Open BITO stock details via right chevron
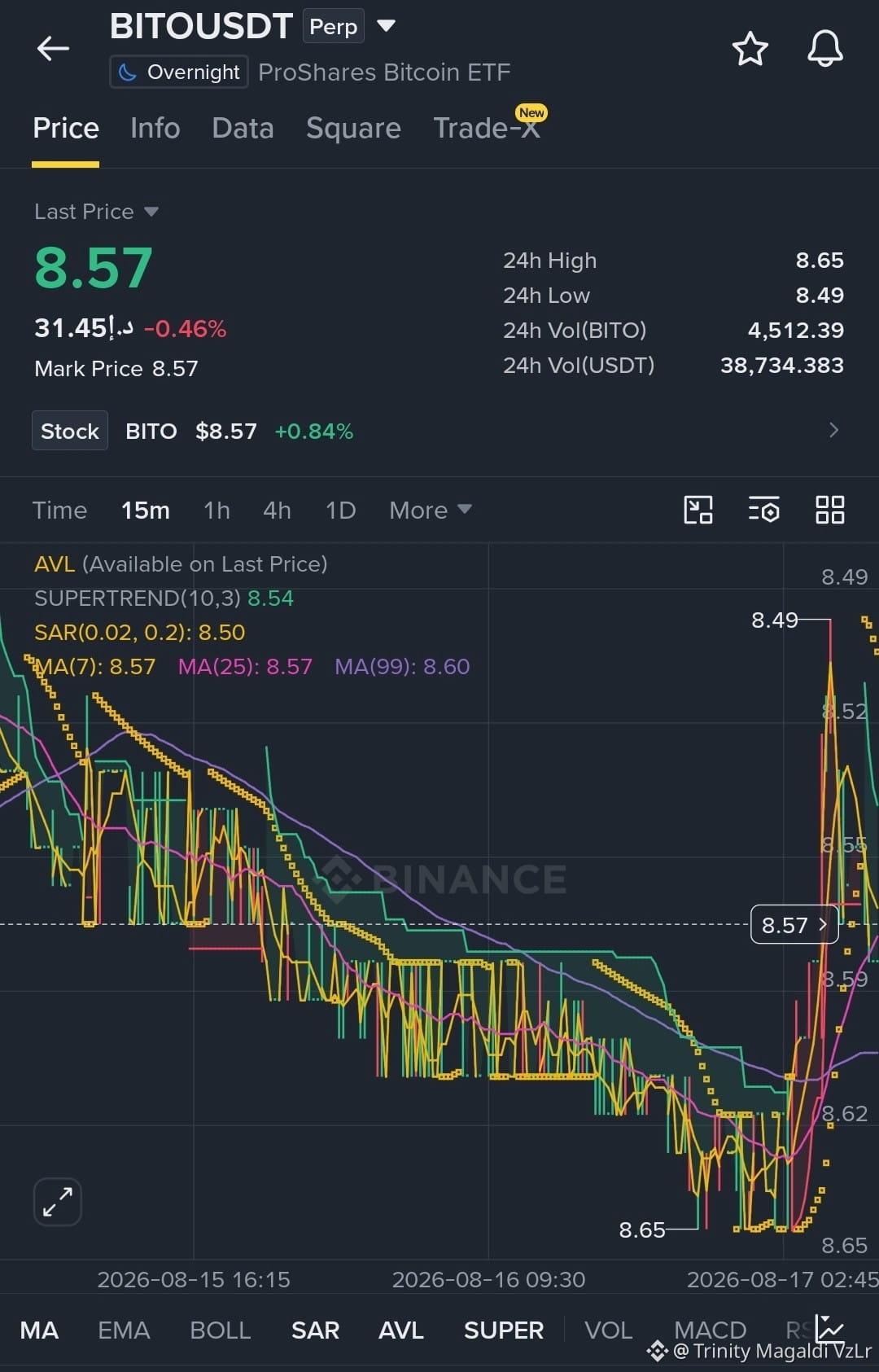The image size is (879, 1372). pyautogui.click(x=833, y=430)
